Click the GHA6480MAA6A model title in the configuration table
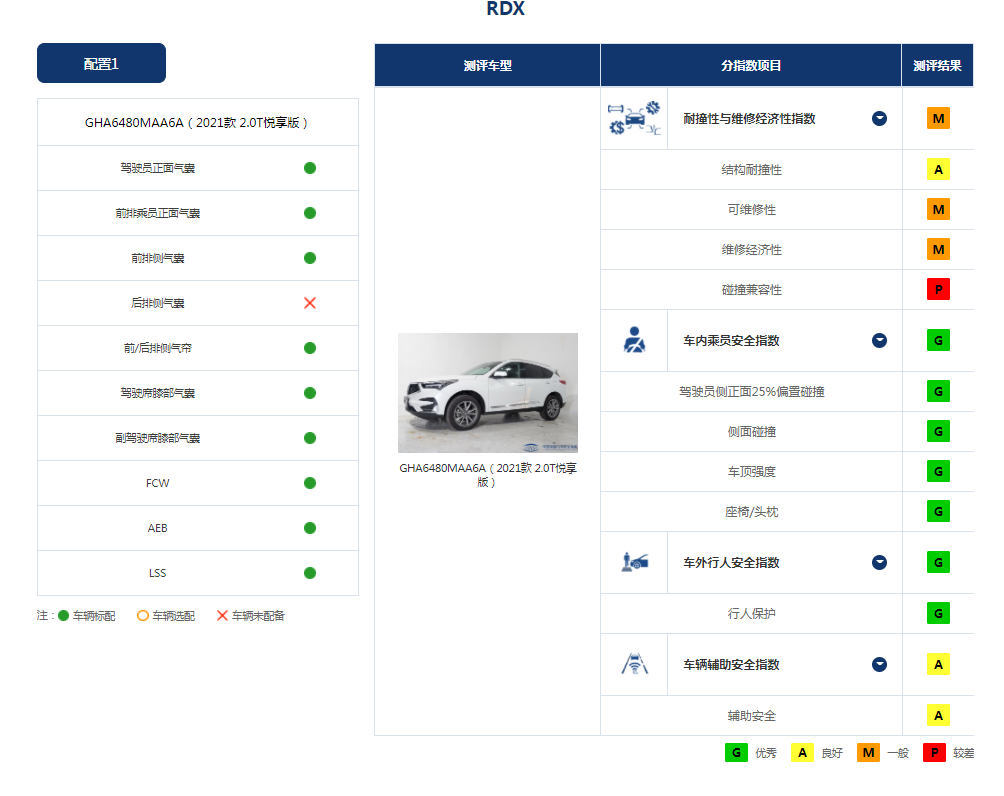 pyautogui.click(x=197, y=122)
